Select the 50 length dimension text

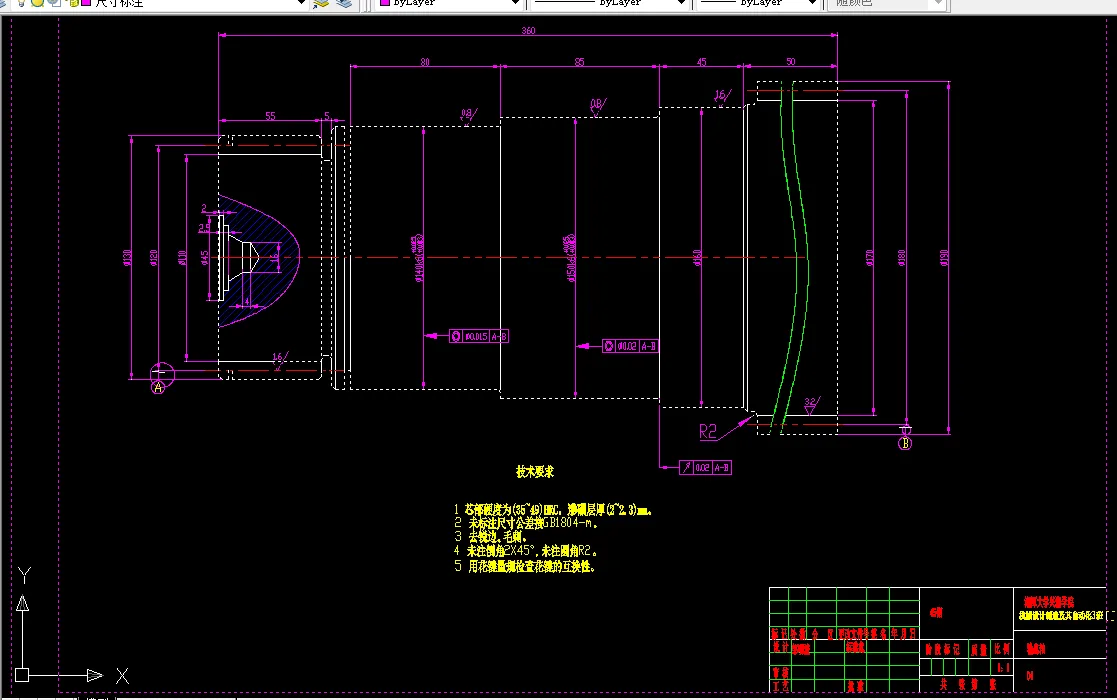(791, 62)
